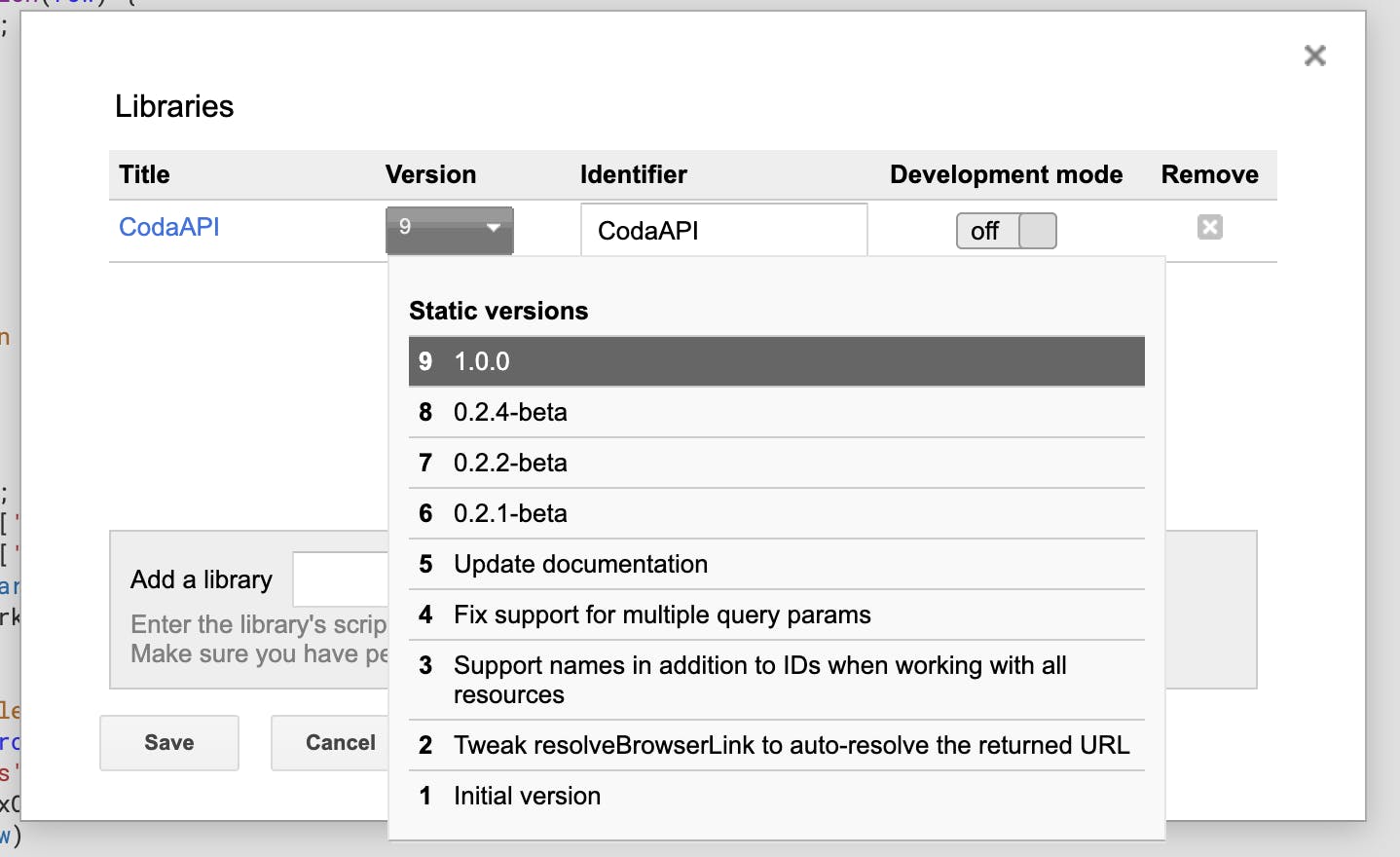Save the library settings
1400x857 pixels.
pos(168,742)
